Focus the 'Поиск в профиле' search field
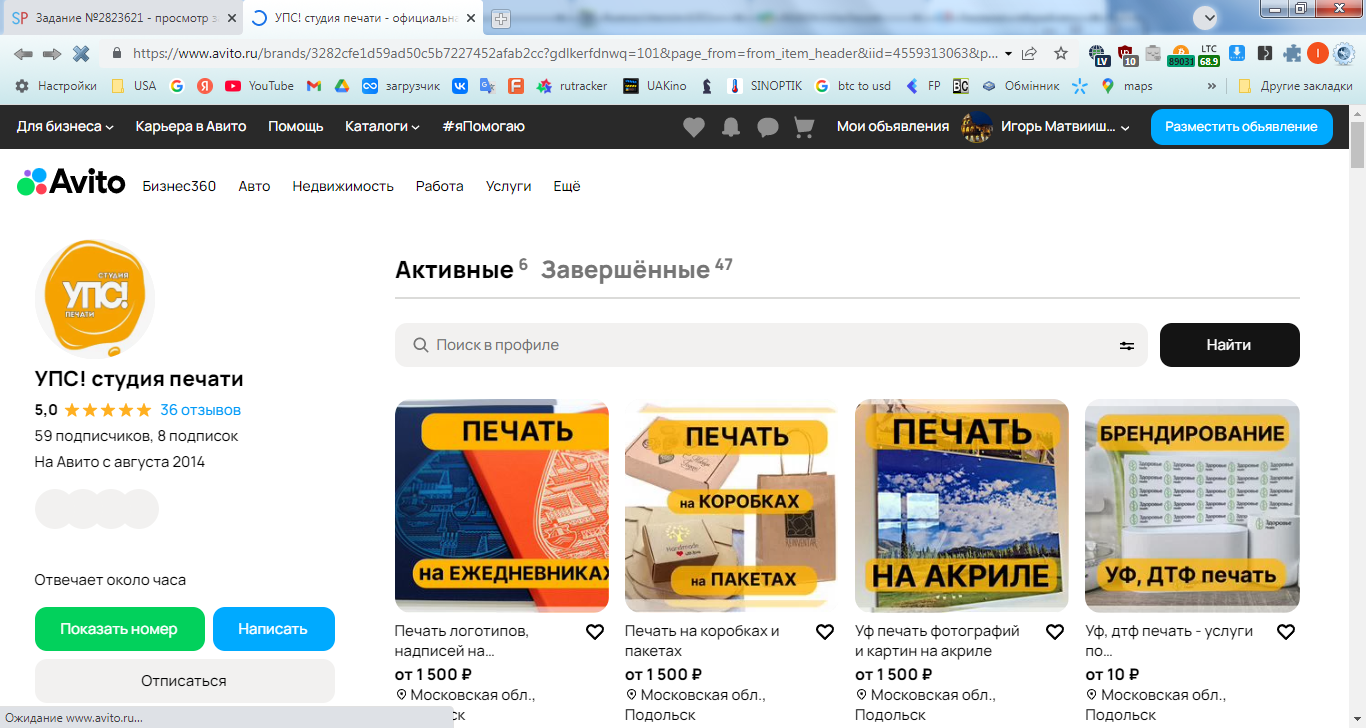The height and width of the screenshot is (728, 1366). 771,345
